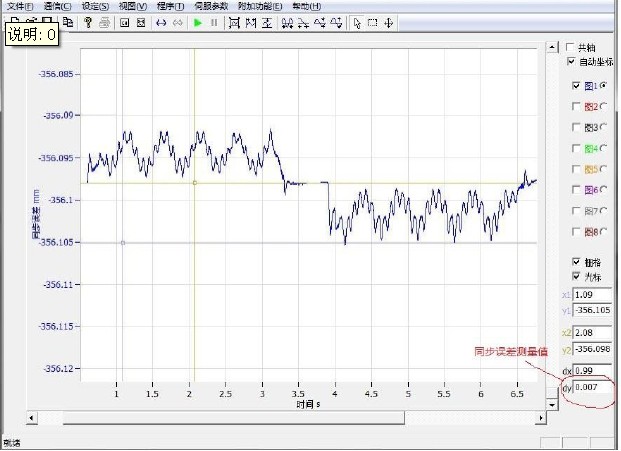
Task: Click the key icon in toolbar
Action: click(x=88, y=22)
